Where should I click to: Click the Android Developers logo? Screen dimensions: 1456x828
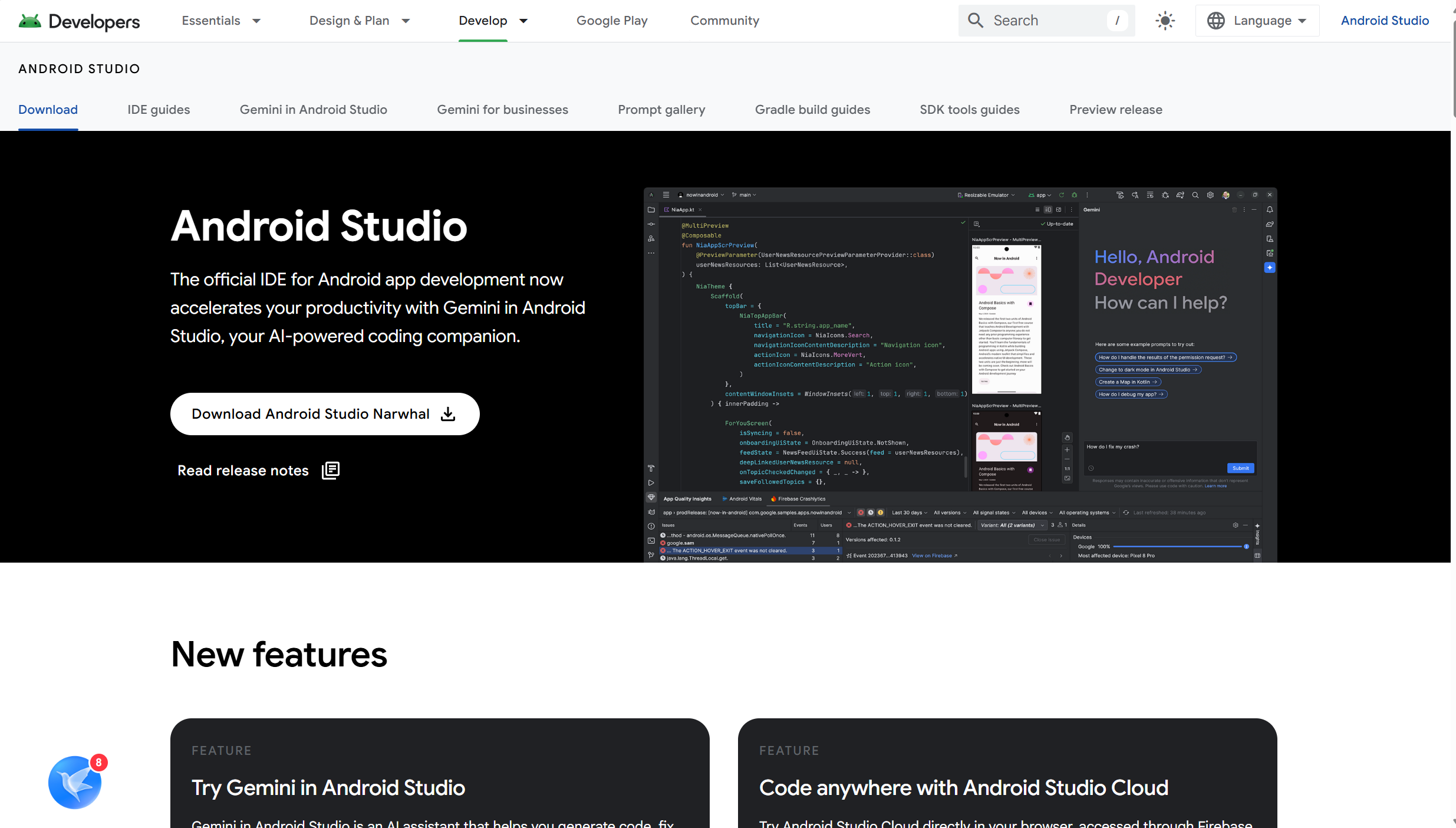tap(79, 21)
